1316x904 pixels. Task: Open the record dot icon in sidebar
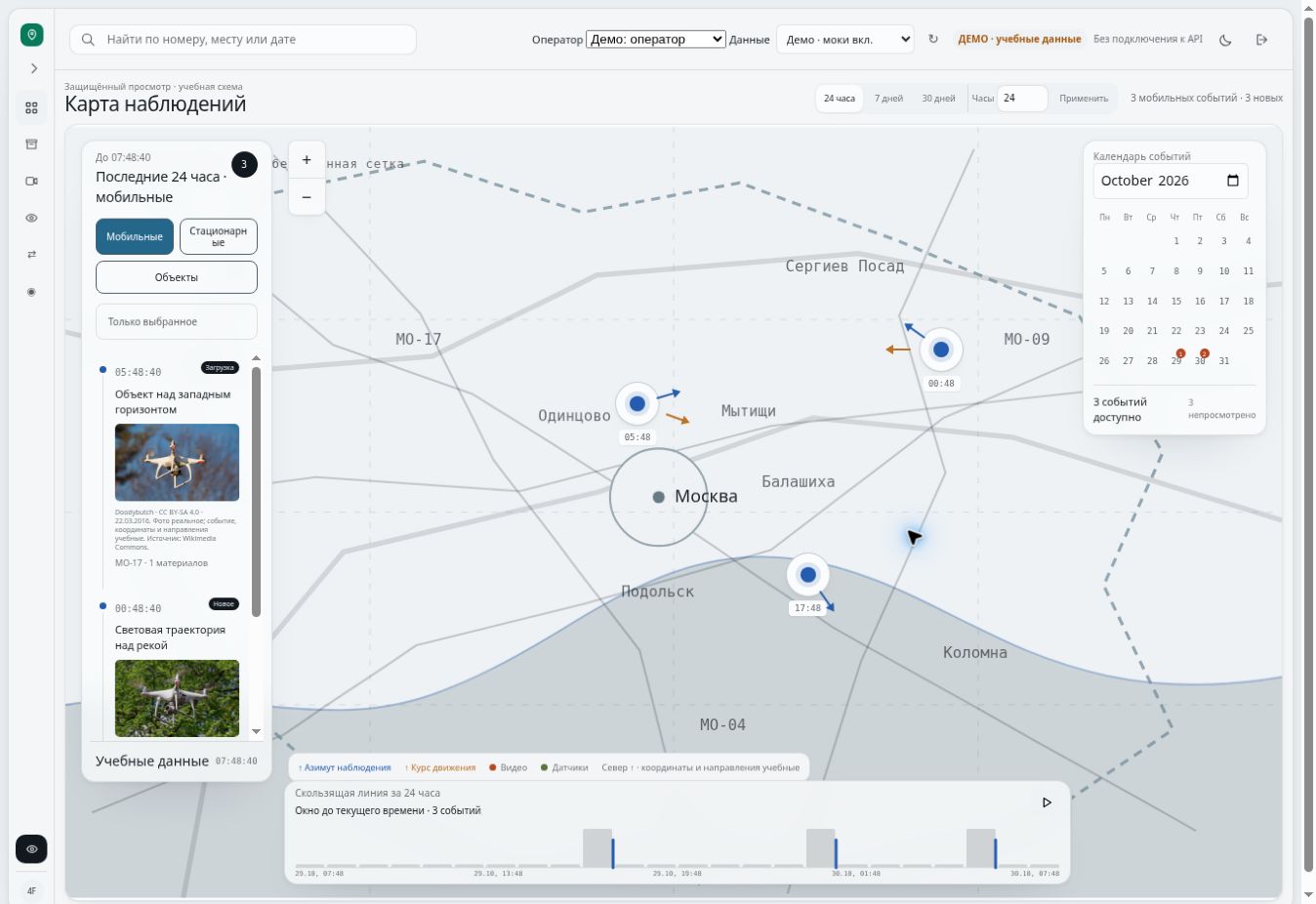click(x=31, y=292)
